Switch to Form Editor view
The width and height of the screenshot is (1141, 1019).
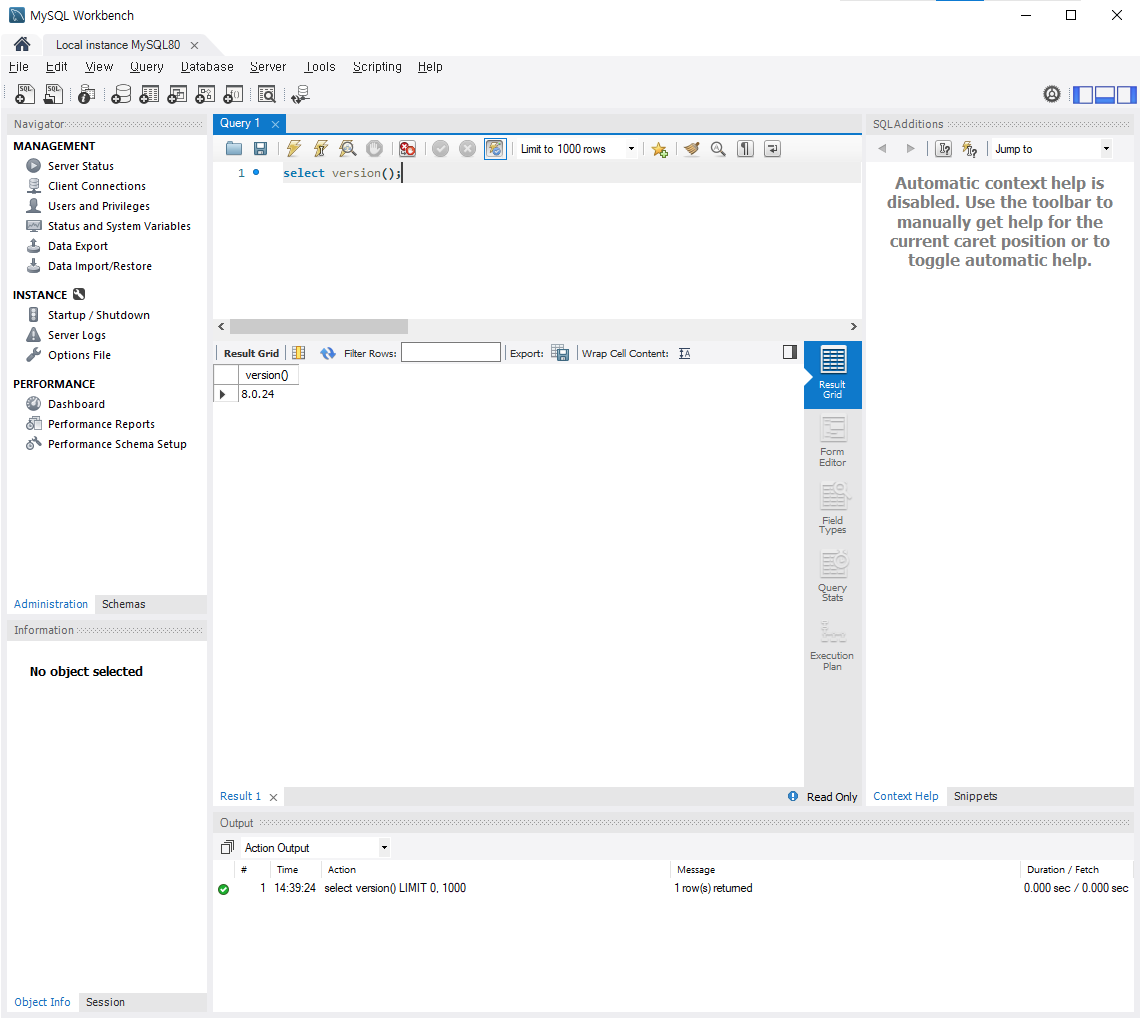[x=832, y=442]
